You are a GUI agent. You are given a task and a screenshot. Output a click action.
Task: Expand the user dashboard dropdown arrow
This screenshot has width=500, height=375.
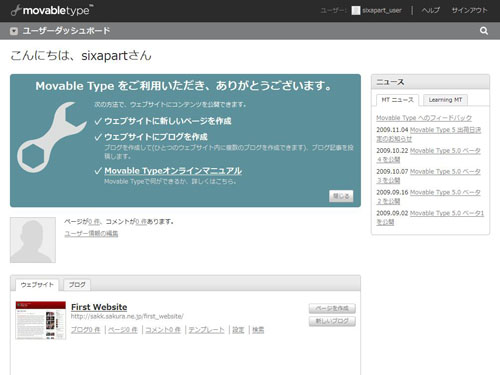14,31
